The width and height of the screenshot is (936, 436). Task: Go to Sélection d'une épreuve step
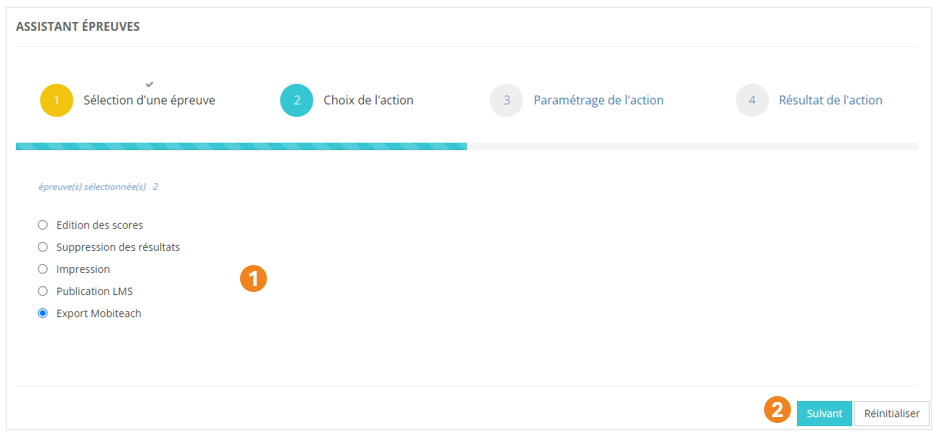[149, 101]
